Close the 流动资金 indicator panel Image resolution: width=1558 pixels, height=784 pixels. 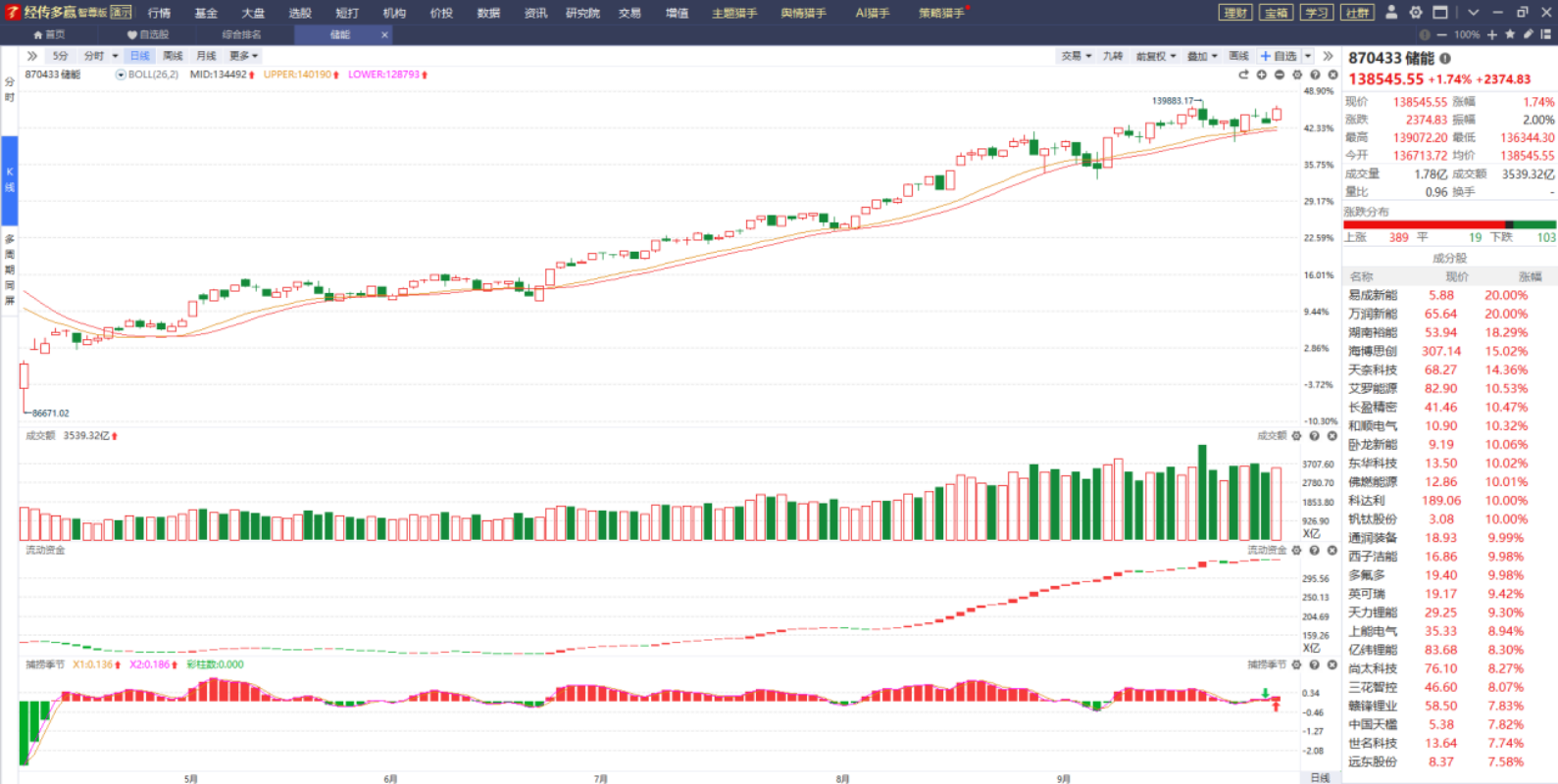click(1332, 551)
